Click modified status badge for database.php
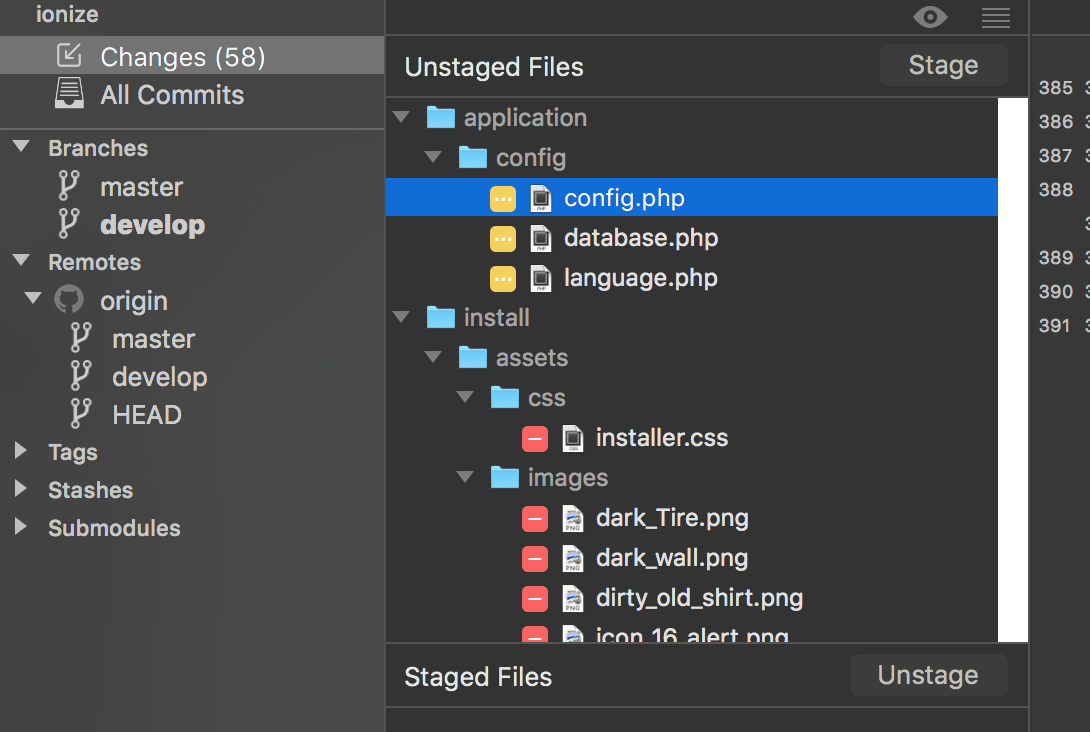This screenshot has height=732, width=1090. click(x=503, y=239)
